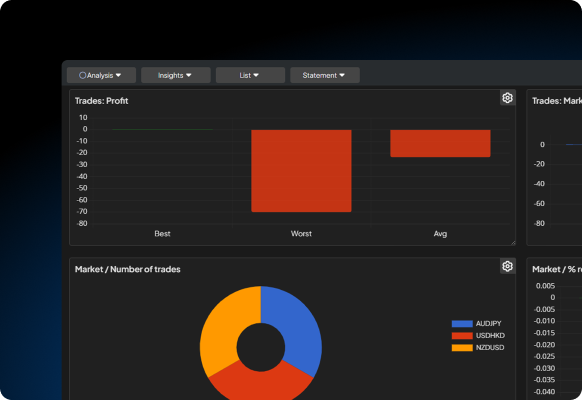Open settings gear for Trades: Profit chart

point(507,98)
